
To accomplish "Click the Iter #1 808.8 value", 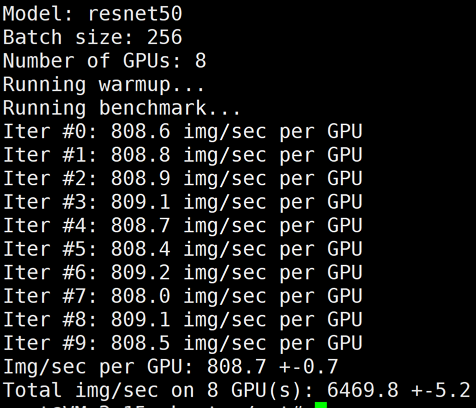I will 141,155.
